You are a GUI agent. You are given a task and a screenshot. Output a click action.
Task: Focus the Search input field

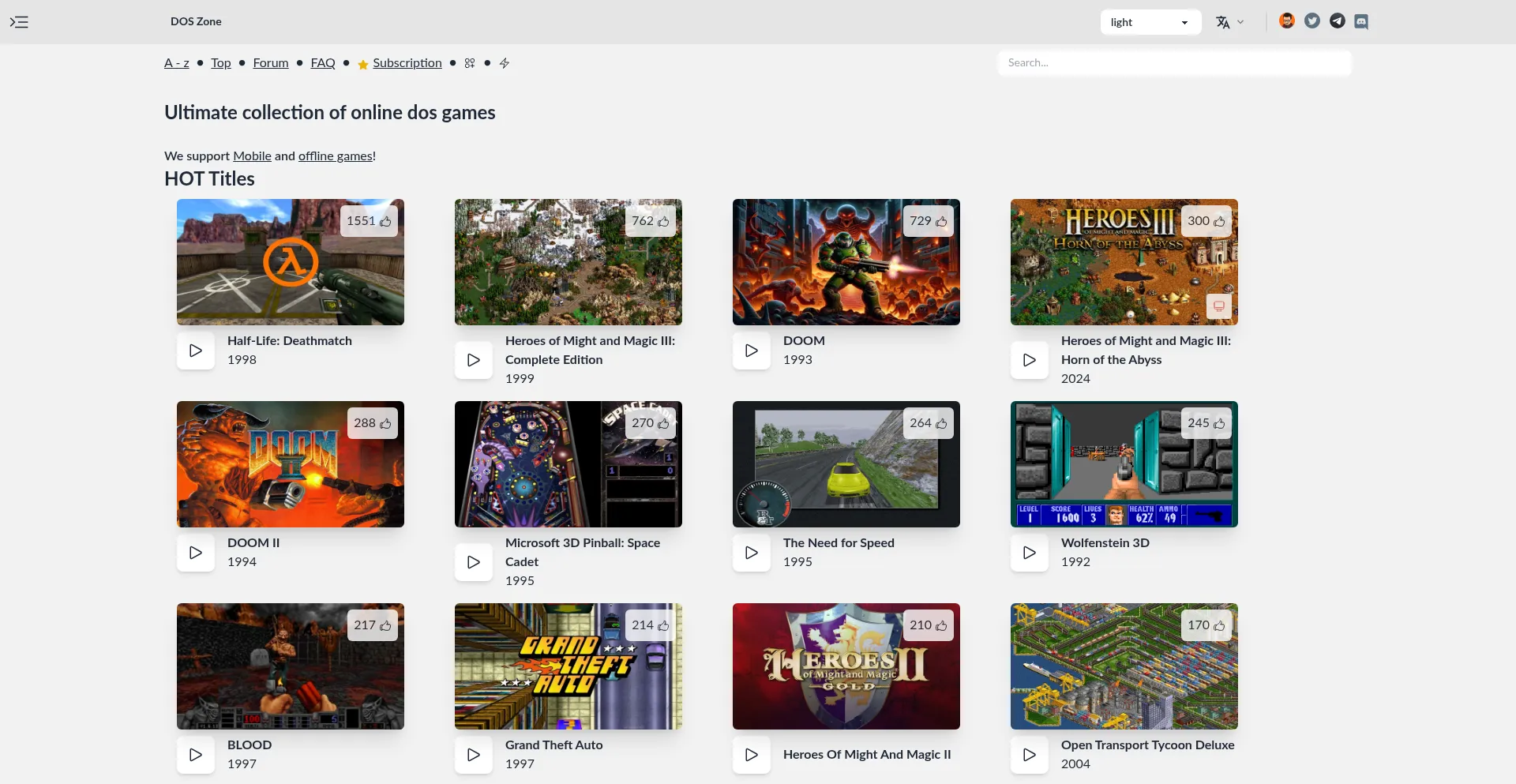point(1175,63)
